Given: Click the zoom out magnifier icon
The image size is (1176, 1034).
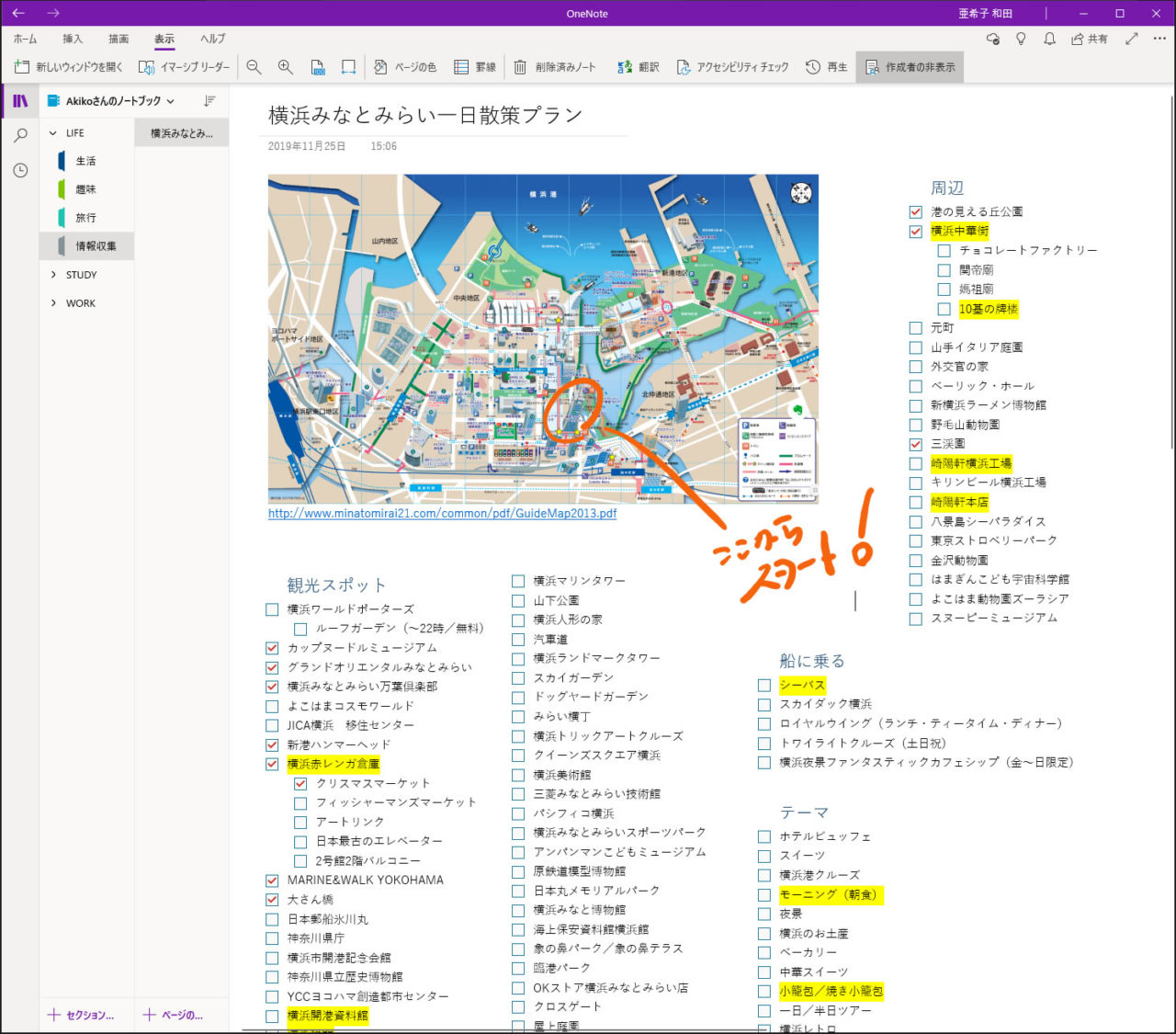Looking at the screenshot, I should point(254,67).
